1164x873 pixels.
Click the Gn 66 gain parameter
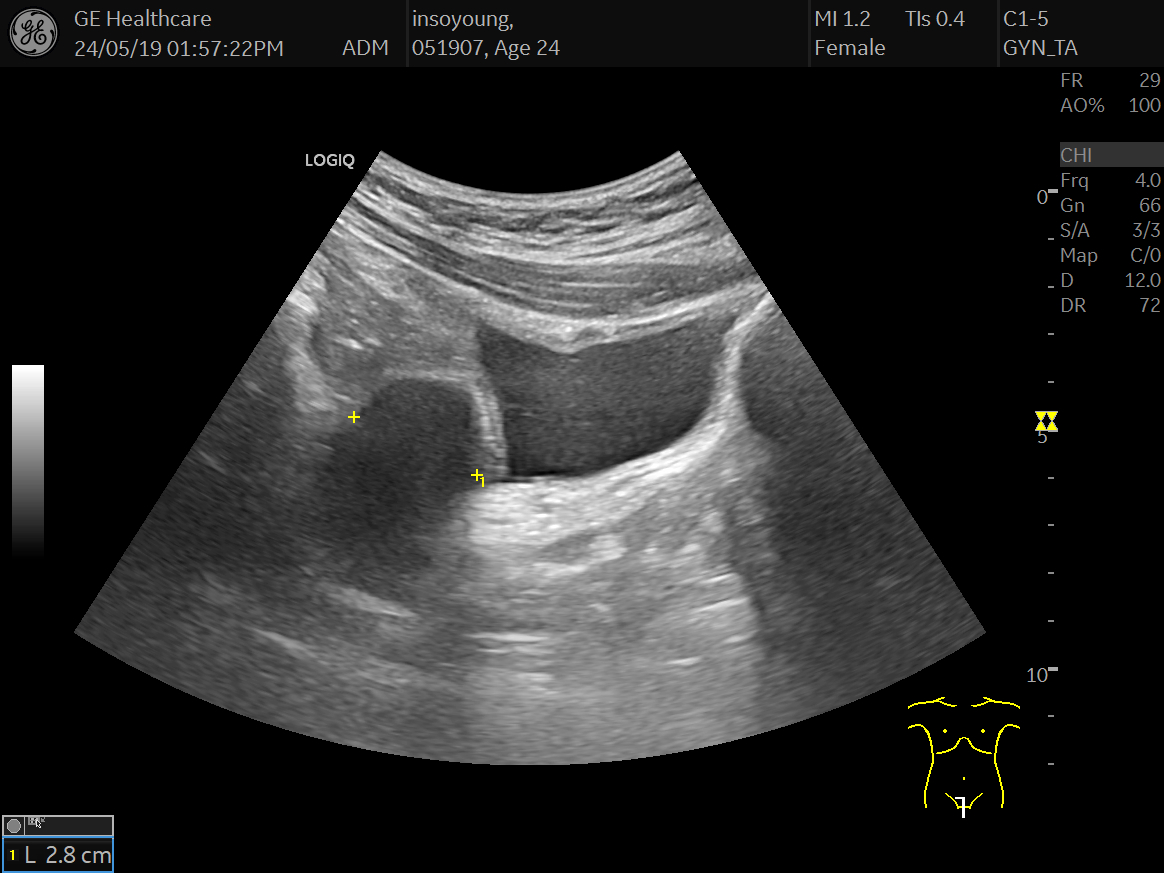(x=1110, y=206)
